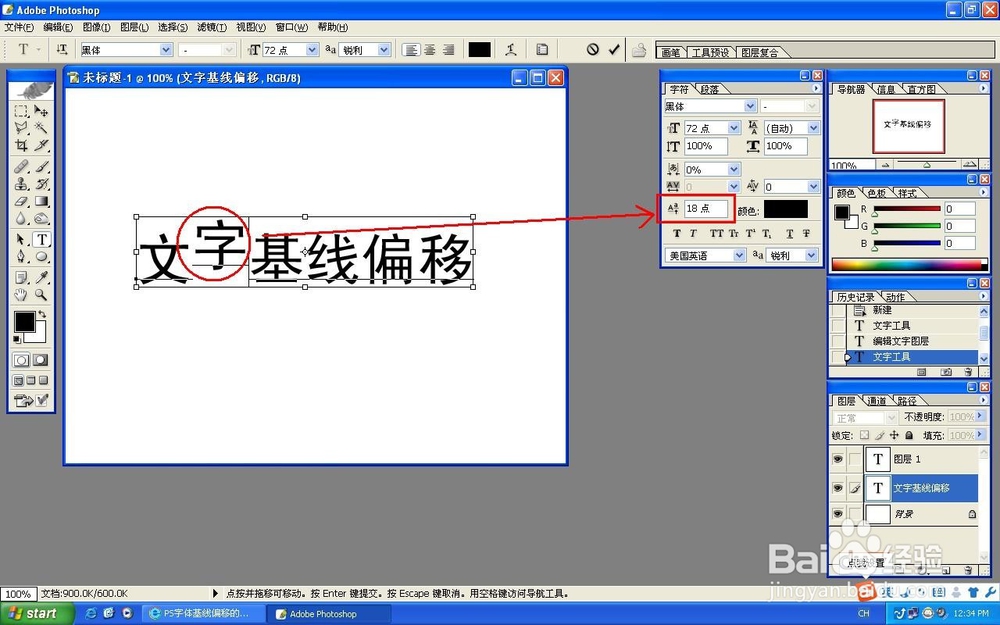Image resolution: width=1000 pixels, height=625 pixels.
Task: Select the Crop tool
Action: coord(21,145)
